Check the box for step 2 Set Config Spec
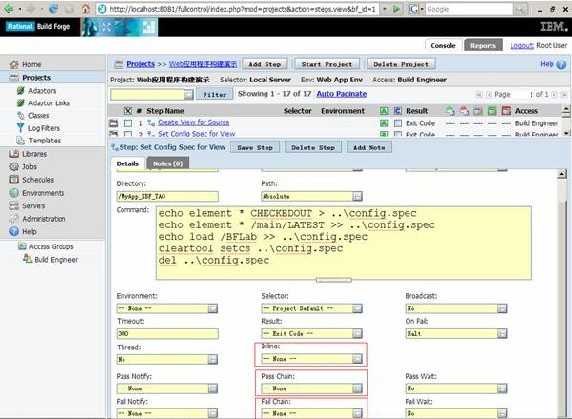Viewport: 572px width, 419px height. (x=128, y=134)
